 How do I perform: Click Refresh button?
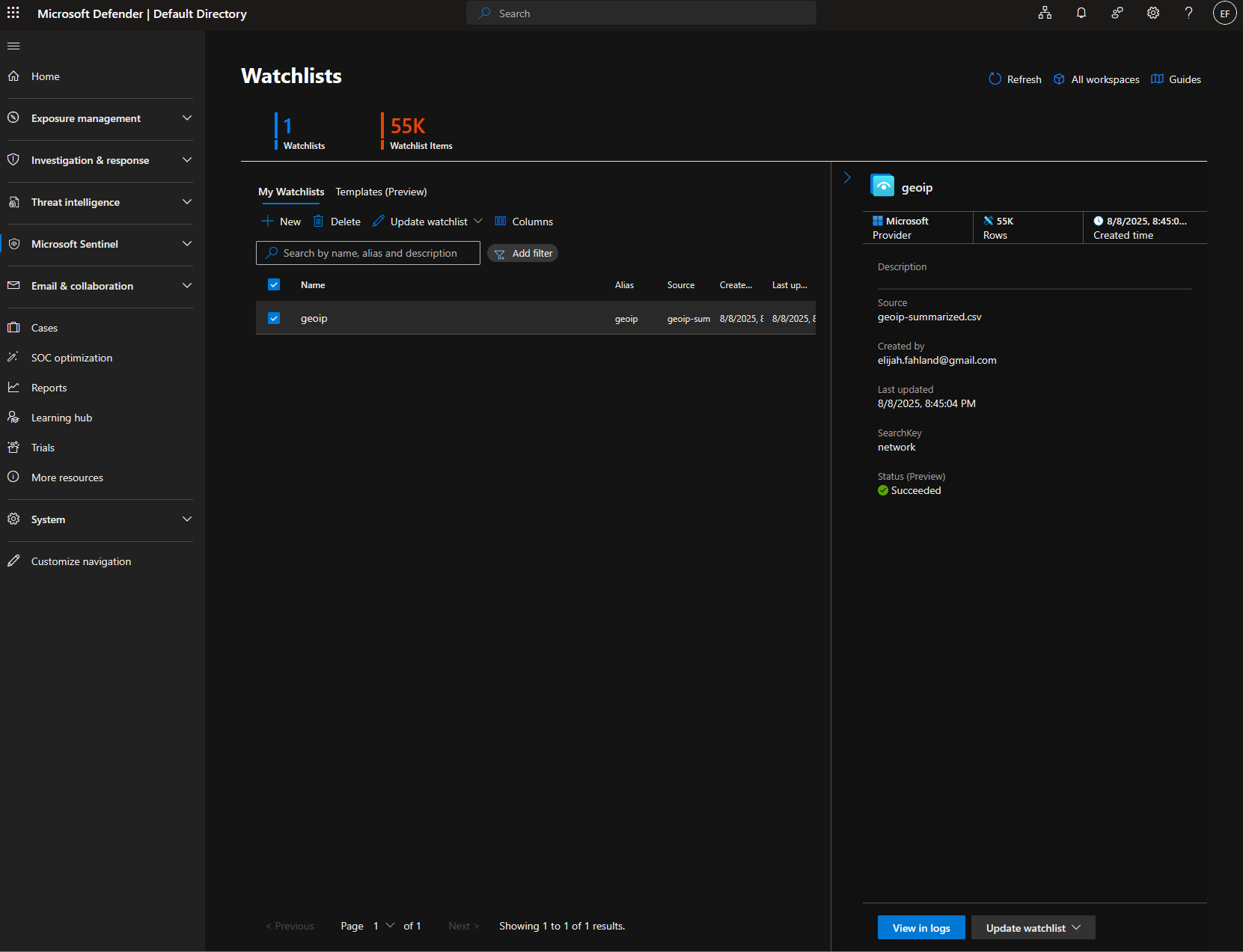[1015, 79]
